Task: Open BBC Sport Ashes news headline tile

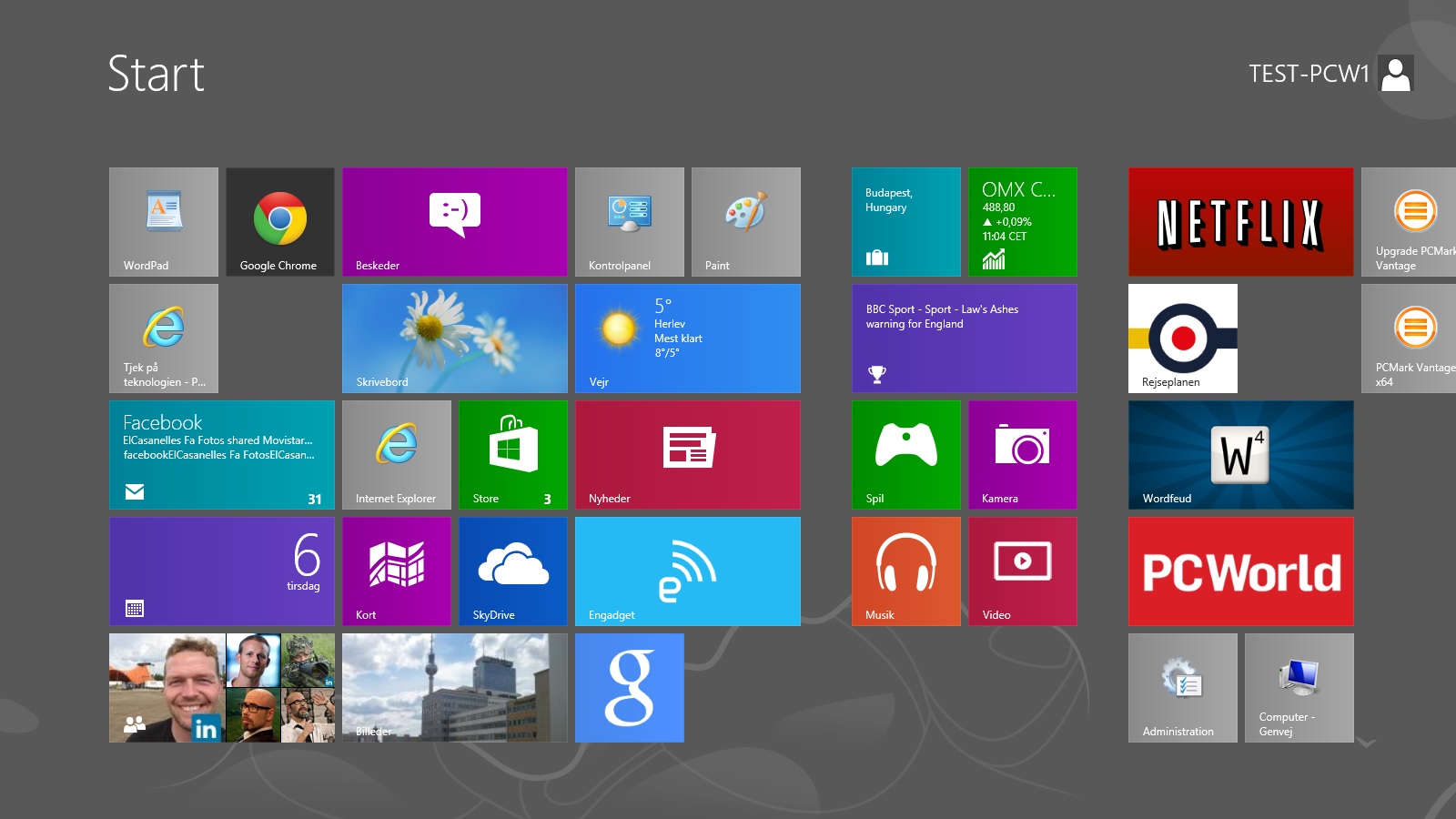Action: [x=964, y=338]
